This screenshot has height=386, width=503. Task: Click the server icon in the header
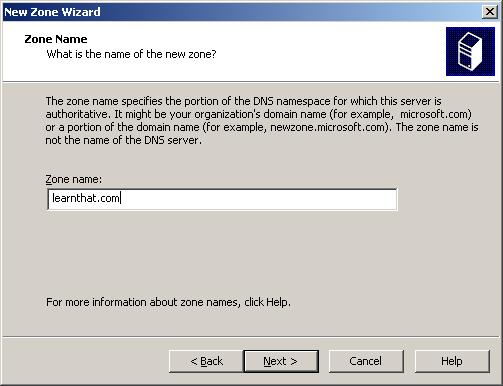tap(470, 51)
